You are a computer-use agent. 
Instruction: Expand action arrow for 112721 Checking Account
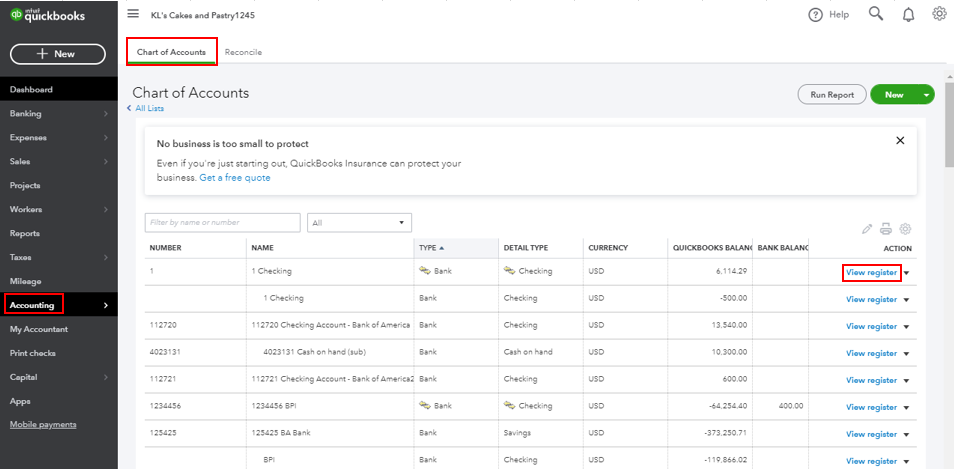tap(907, 381)
